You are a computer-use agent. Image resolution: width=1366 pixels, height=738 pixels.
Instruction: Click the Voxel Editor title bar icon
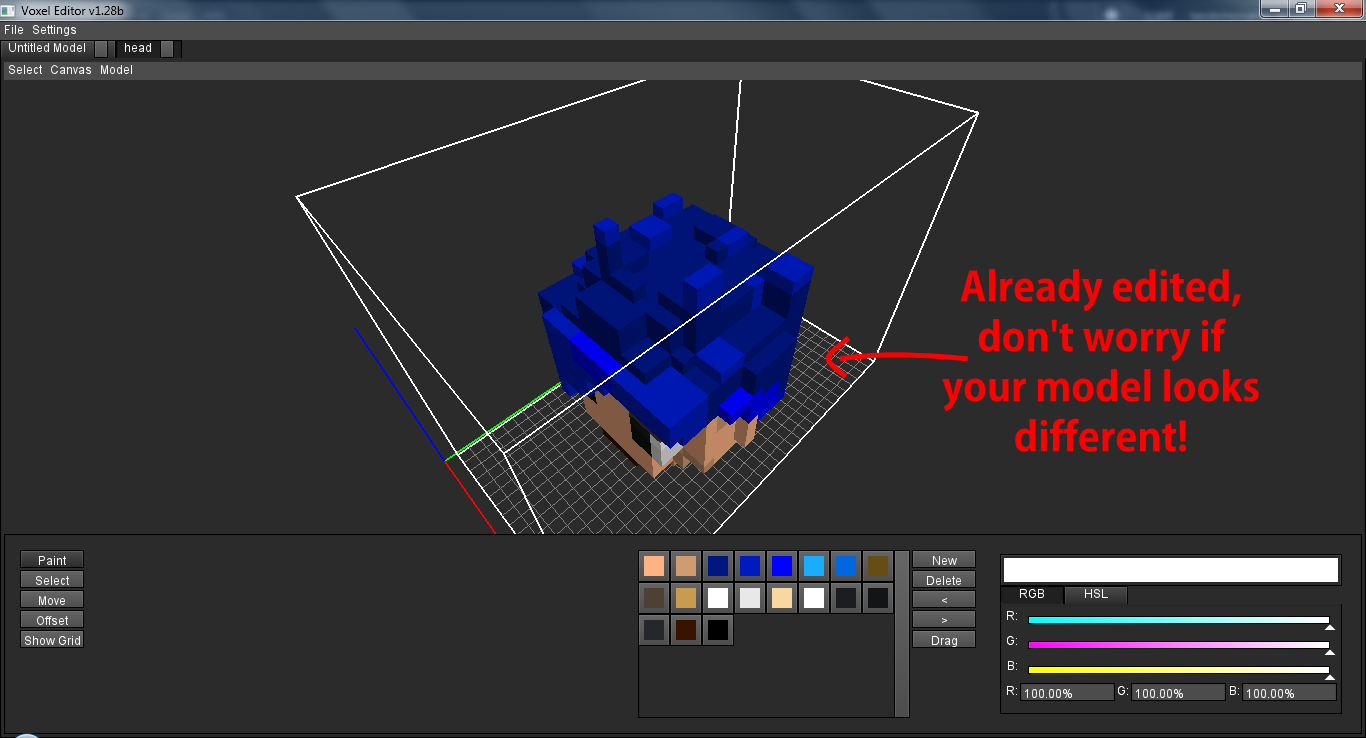(10, 10)
